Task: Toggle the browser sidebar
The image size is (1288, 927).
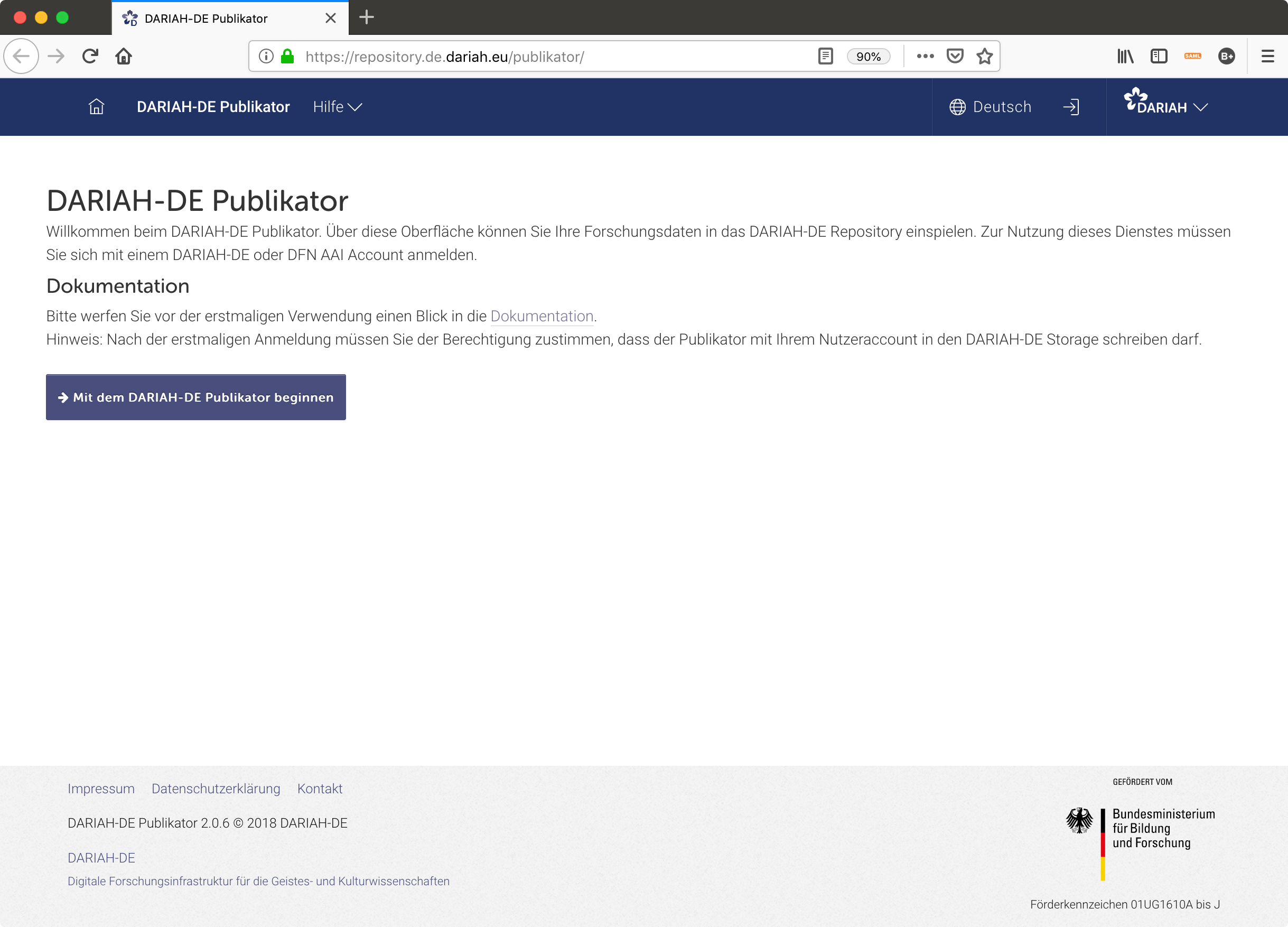Action: pyautogui.click(x=1159, y=55)
